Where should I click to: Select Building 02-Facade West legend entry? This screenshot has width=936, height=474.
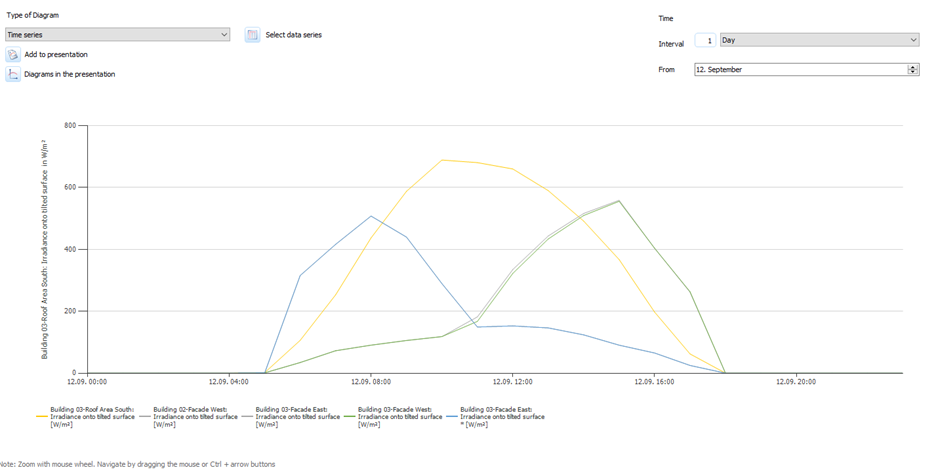[x=194, y=416]
